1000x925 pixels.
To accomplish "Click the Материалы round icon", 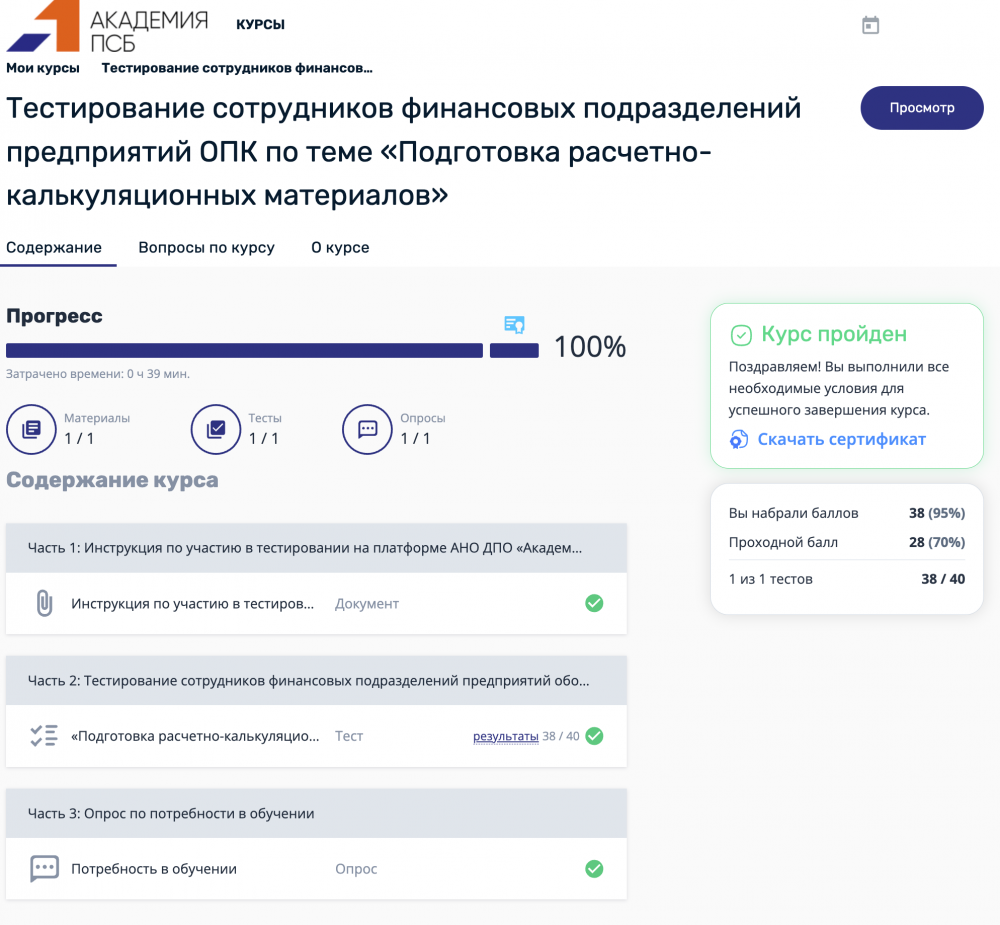I will pyautogui.click(x=31, y=429).
